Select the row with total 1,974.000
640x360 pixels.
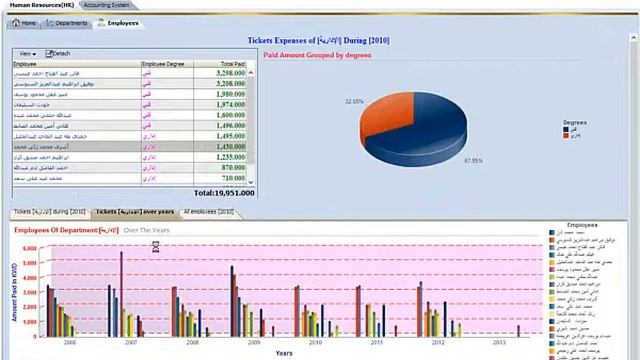pyautogui.click(x=129, y=105)
